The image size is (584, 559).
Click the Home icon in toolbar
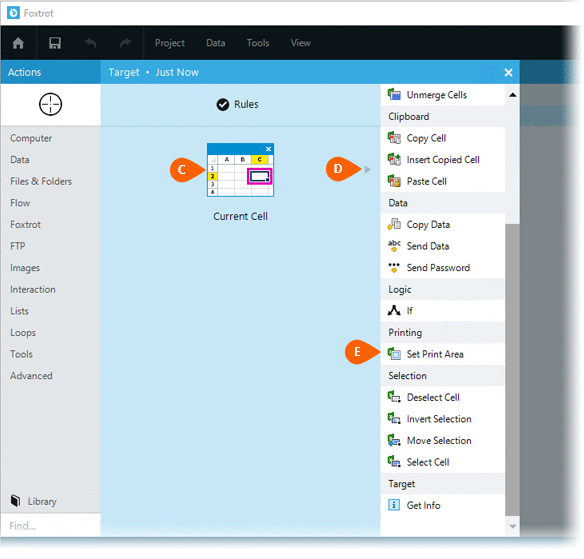18,43
